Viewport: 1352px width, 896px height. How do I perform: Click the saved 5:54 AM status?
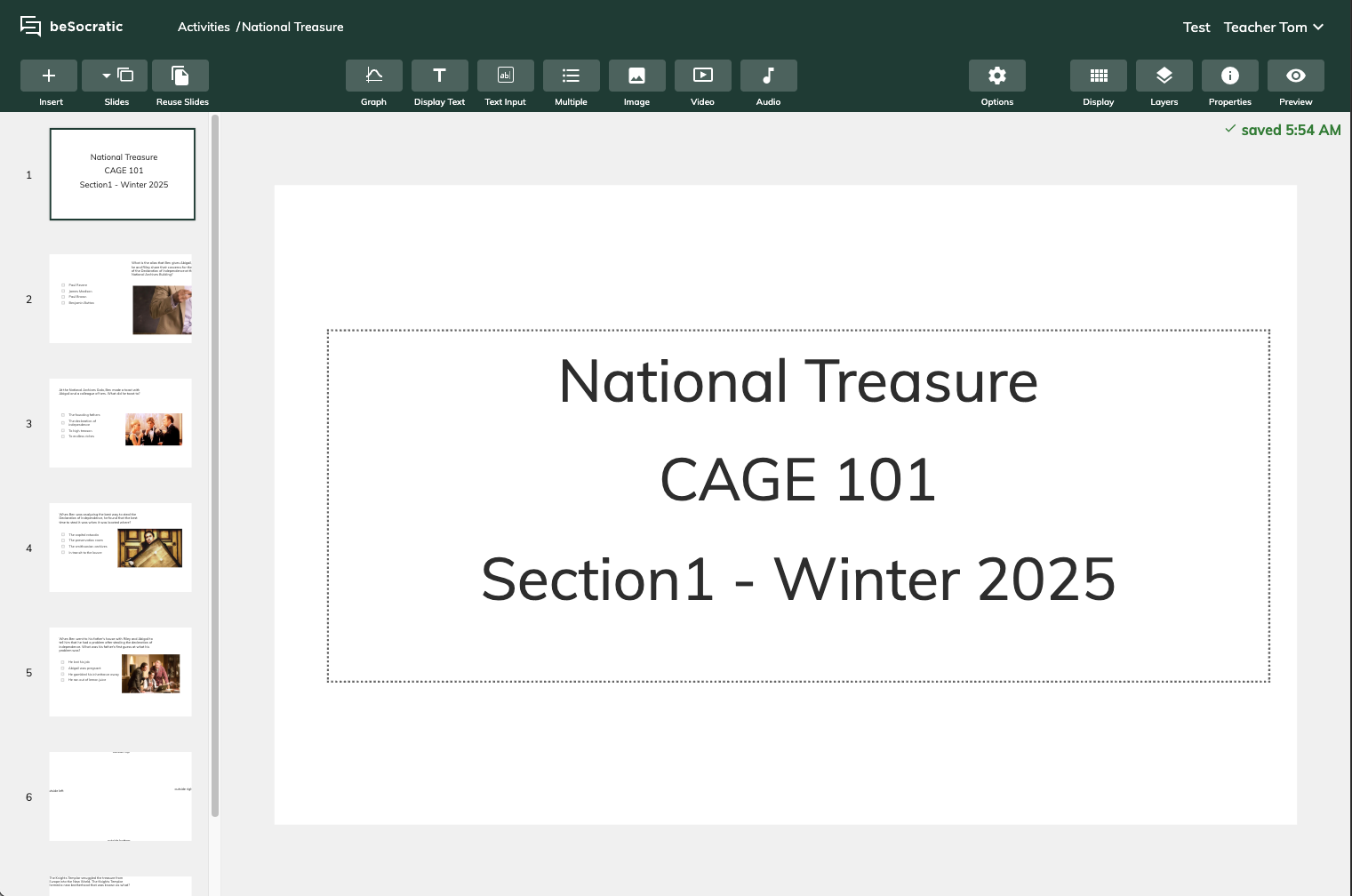click(x=1283, y=130)
